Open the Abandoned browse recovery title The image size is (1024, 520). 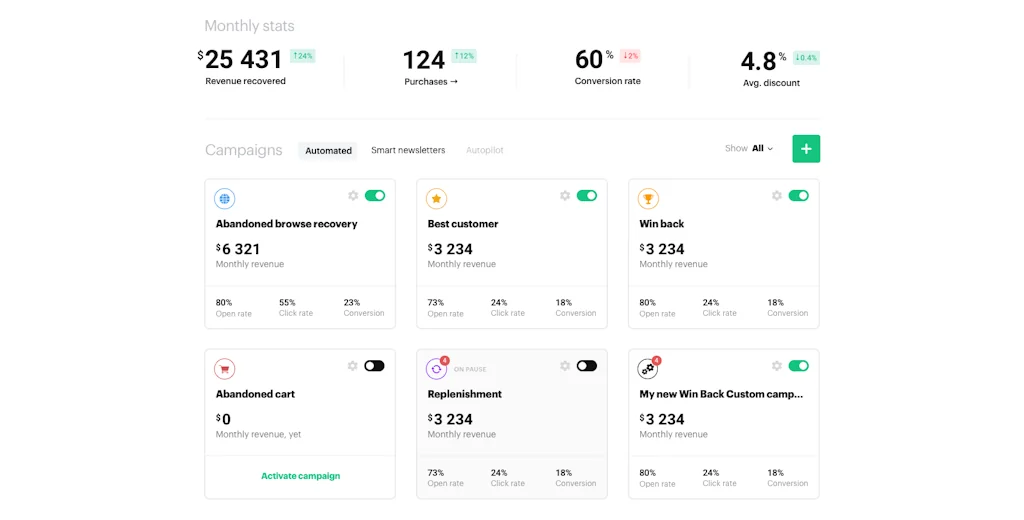(287, 223)
